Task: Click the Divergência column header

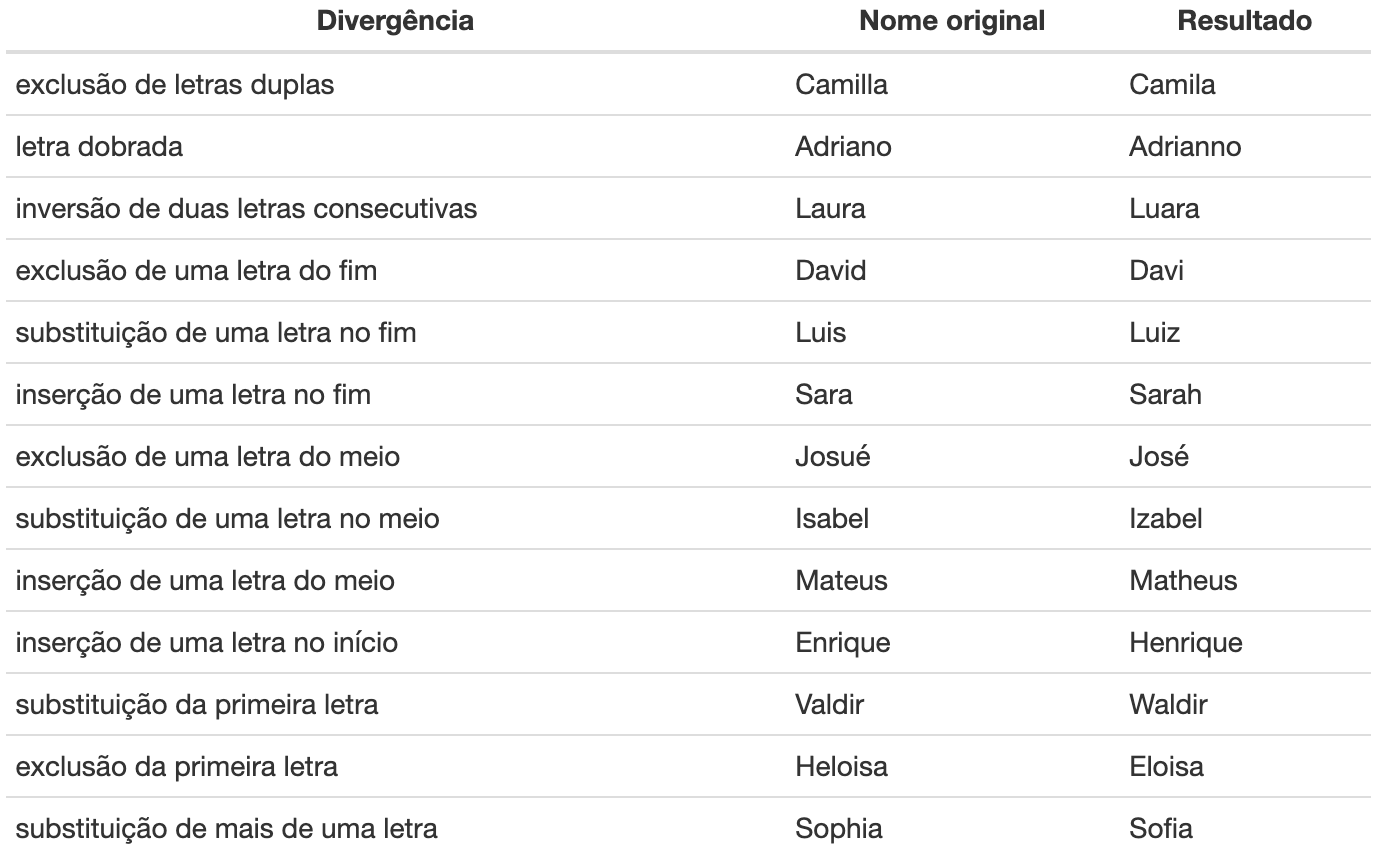Action: [x=395, y=21]
